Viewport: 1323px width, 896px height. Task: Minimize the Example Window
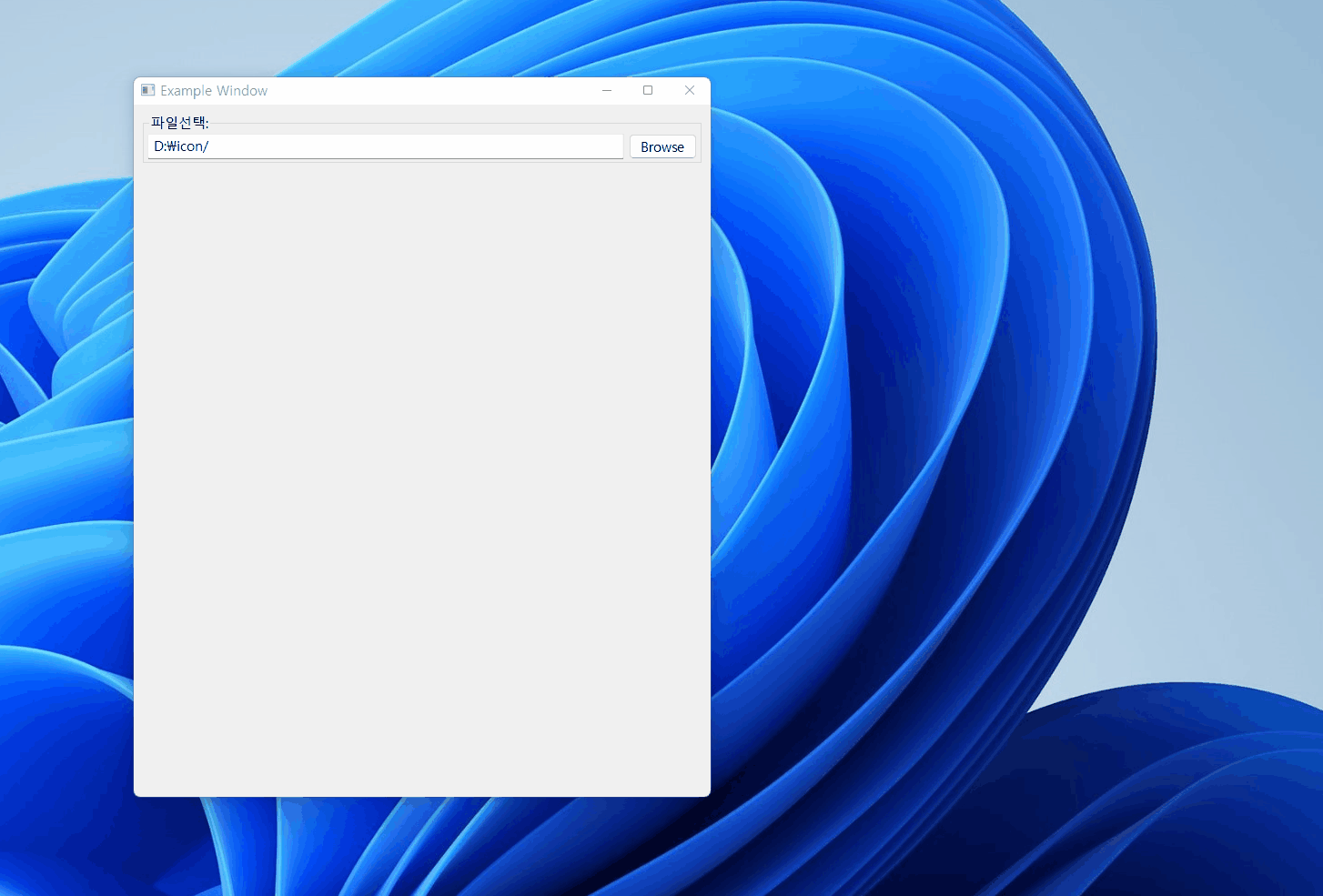click(x=607, y=90)
